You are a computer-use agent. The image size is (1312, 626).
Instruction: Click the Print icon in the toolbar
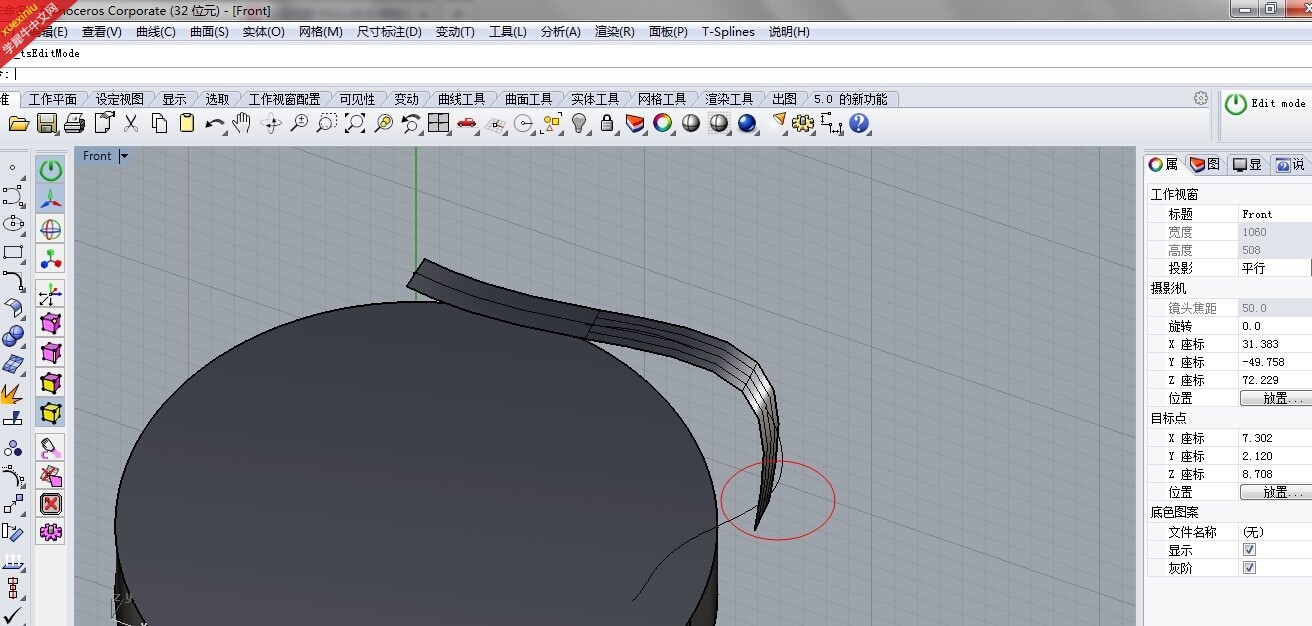[x=74, y=123]
